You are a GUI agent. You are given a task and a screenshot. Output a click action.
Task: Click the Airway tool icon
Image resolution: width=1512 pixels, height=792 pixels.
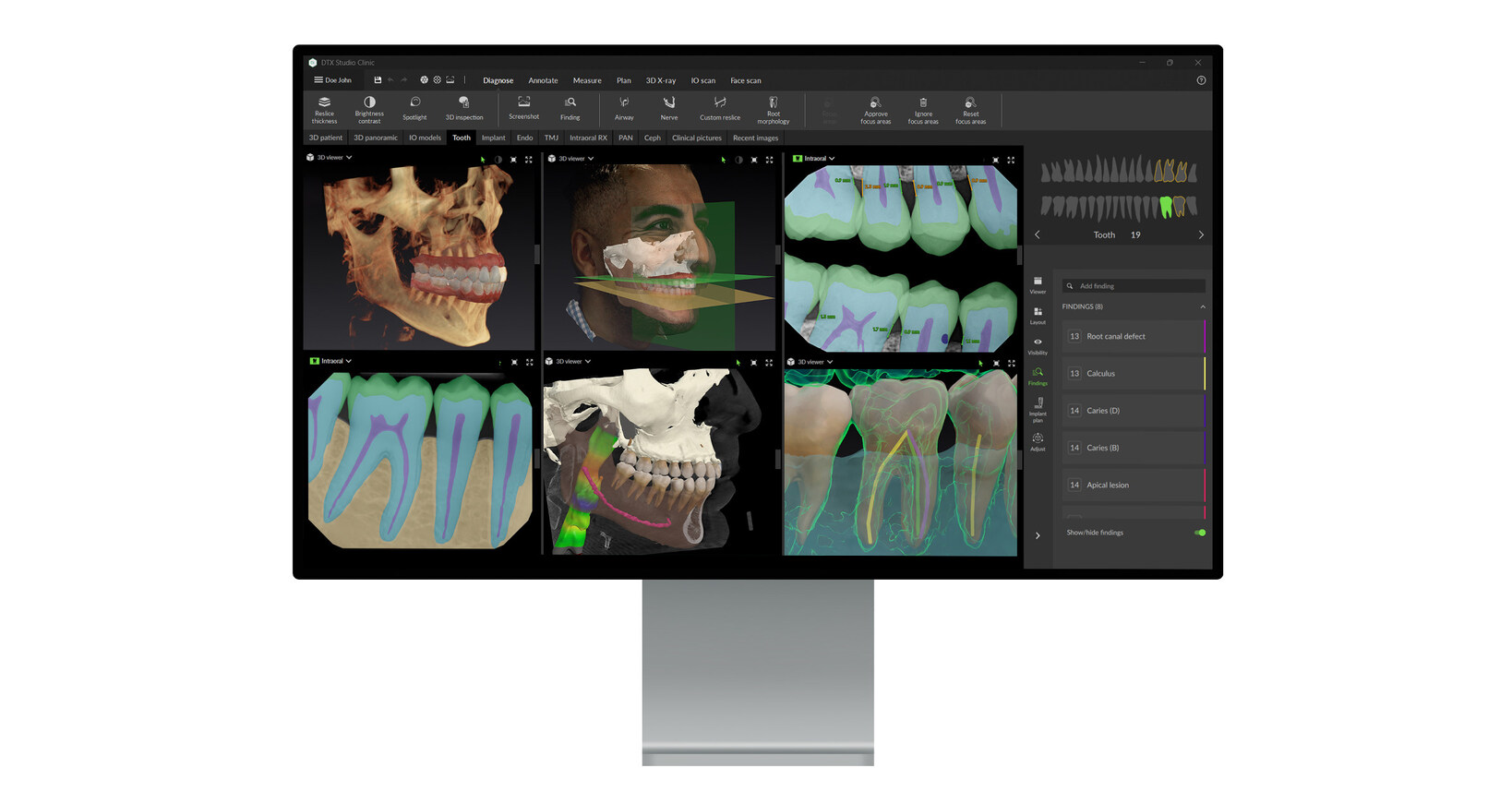tap(624, 109)
